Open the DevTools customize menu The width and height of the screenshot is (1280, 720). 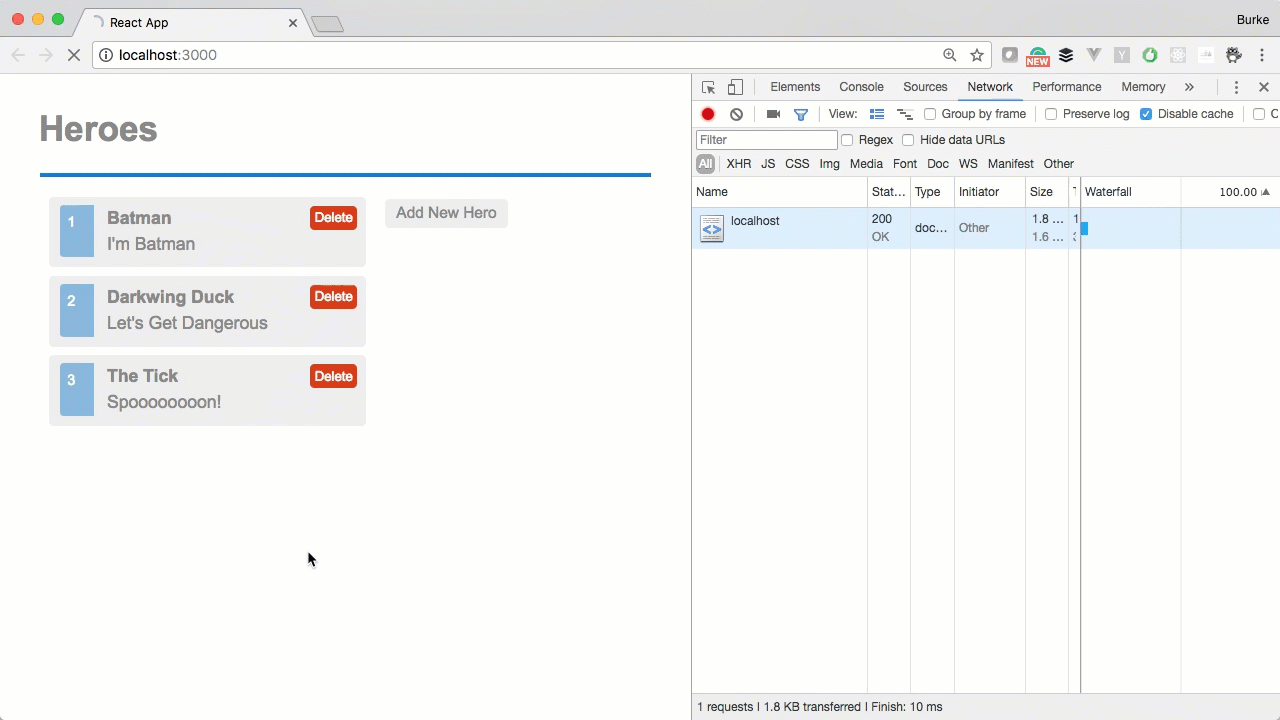1236,87
